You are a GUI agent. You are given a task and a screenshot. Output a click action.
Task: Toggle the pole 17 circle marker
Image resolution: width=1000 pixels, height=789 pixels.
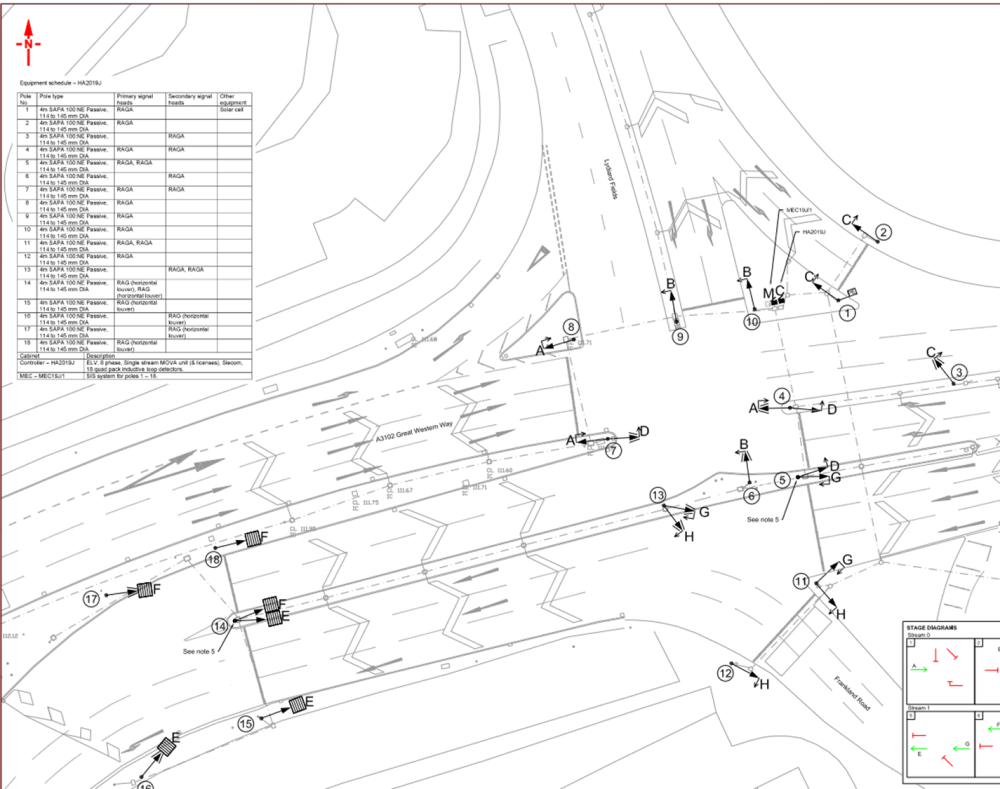click(x=91, y=600)
